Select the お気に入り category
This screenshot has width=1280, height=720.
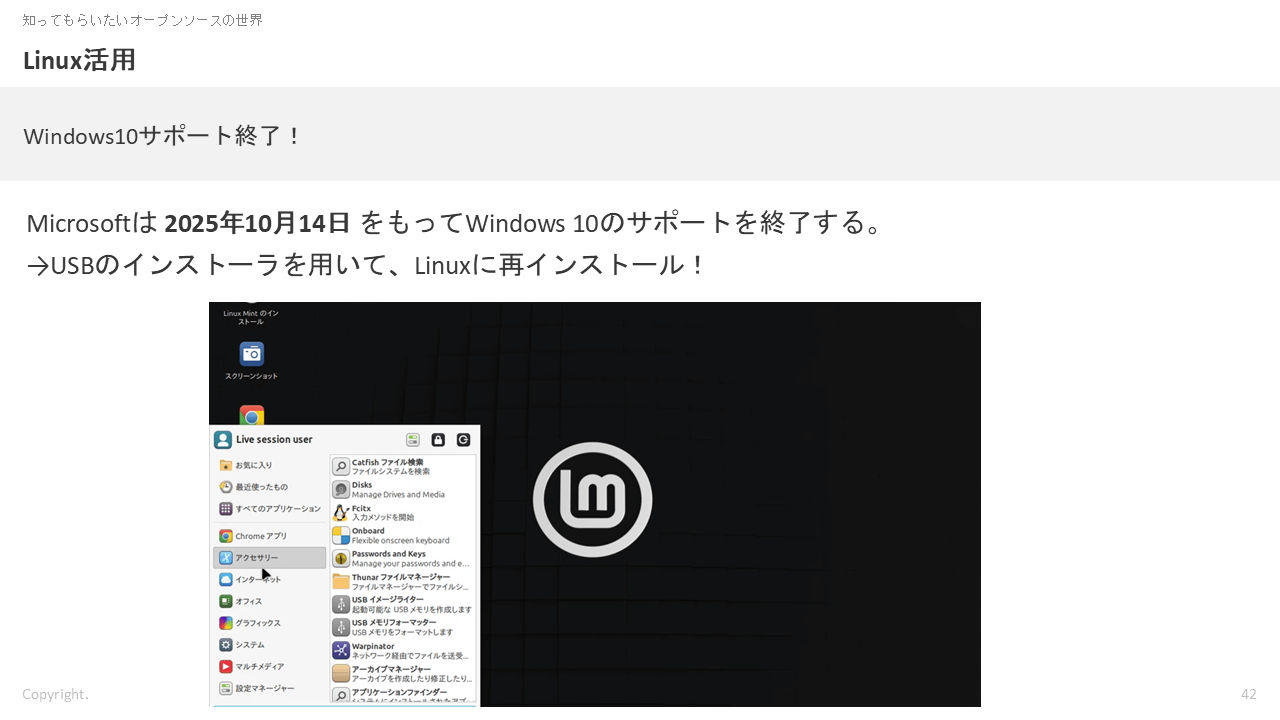point(254,465)
